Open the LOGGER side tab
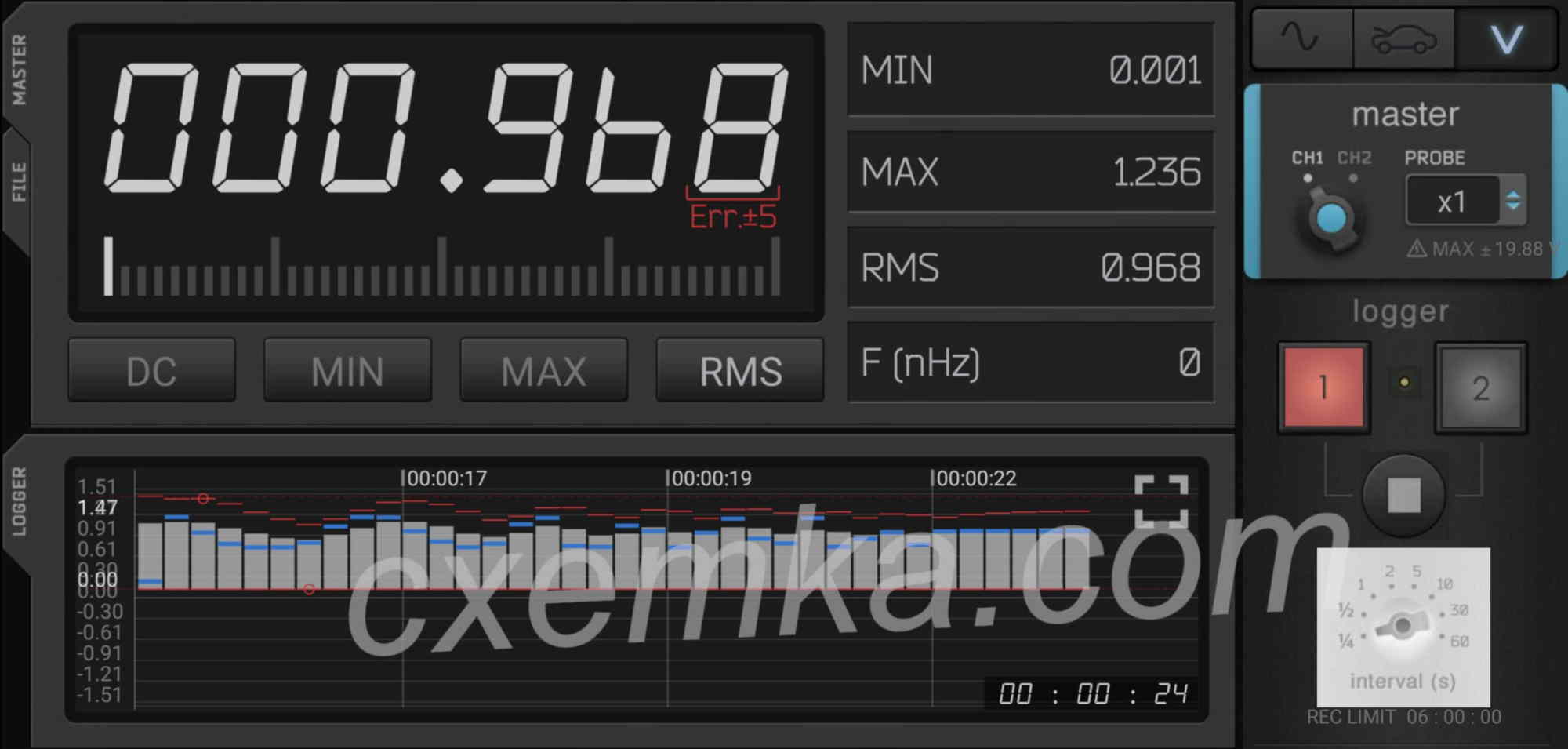The width and height of the screenshot is (1568, 749). coord(19,502)
